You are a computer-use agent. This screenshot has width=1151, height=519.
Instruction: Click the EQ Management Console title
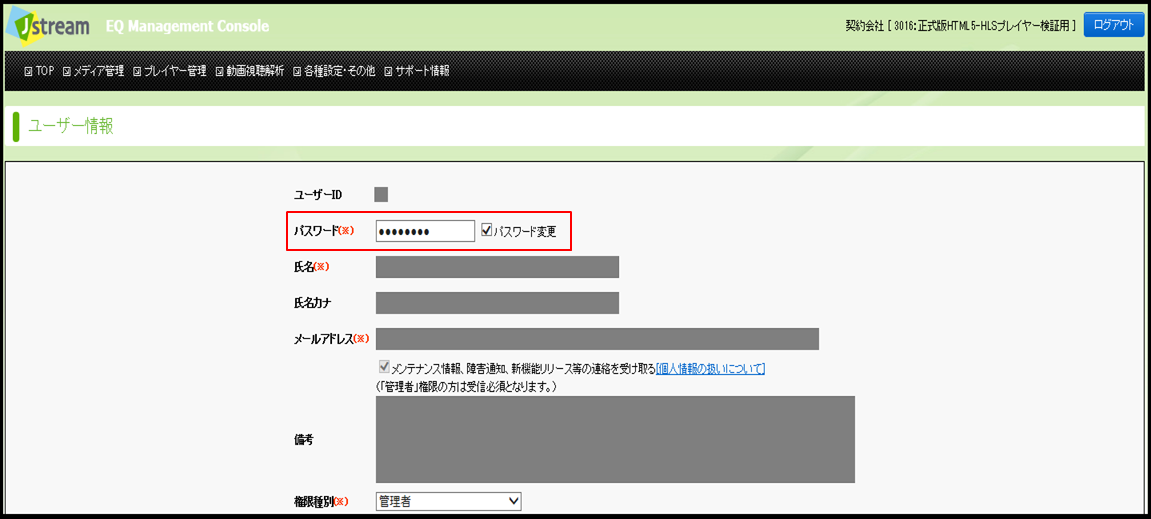coord(187,26)
